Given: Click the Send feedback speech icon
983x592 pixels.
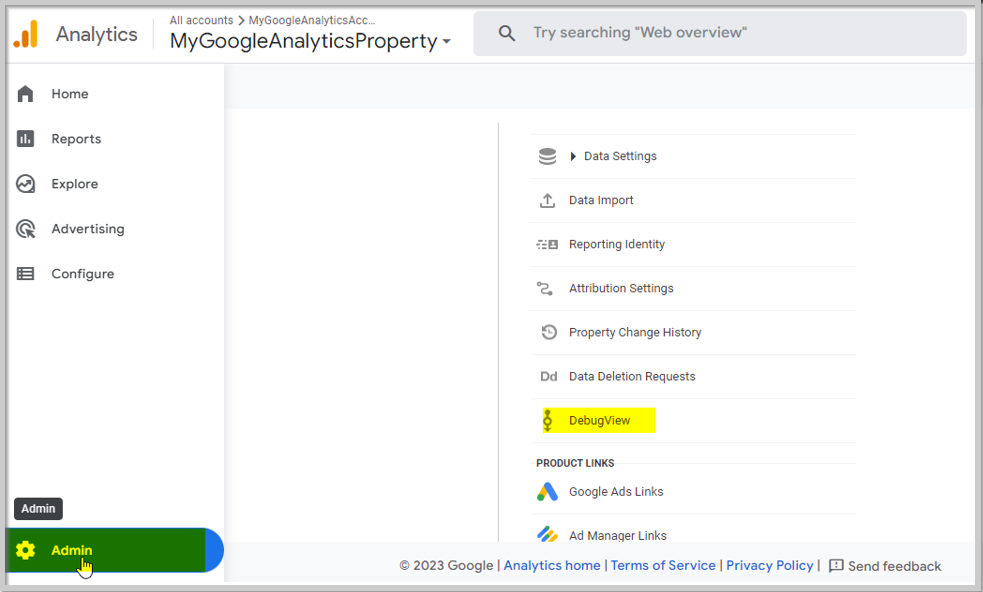Looking at the screenshot, I should click(836, 566).
